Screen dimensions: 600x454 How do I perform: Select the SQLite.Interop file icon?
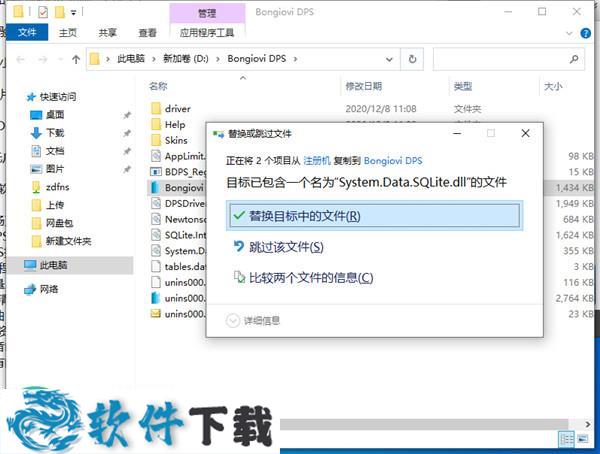[156, 235]
